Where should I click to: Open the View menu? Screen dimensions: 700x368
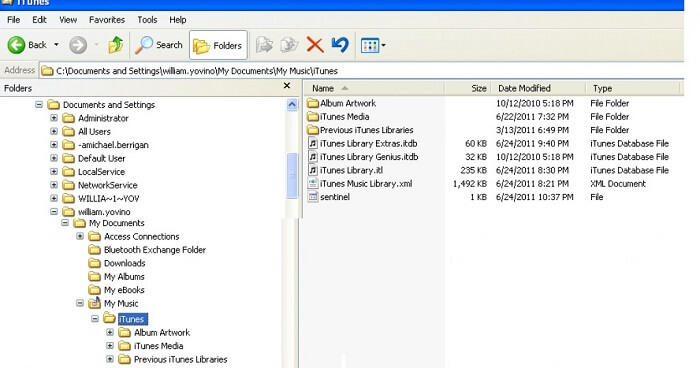68,20
